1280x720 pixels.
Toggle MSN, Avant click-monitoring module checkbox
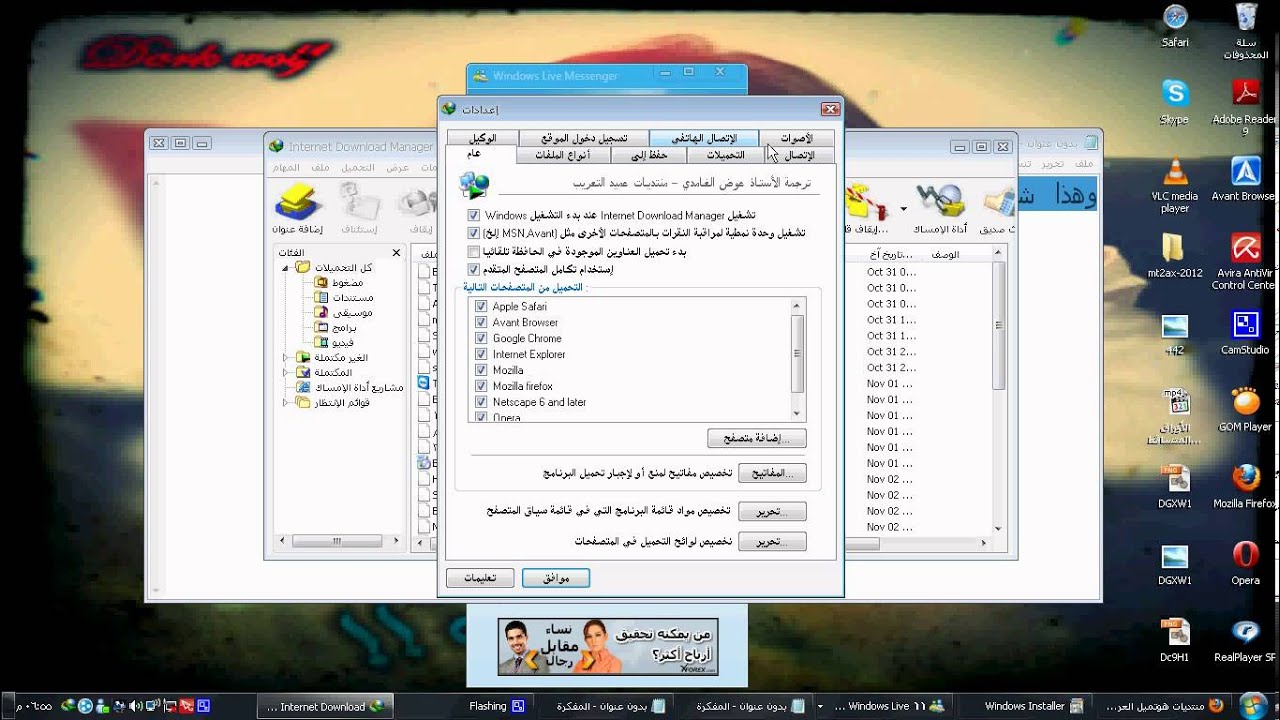point(474,233)
